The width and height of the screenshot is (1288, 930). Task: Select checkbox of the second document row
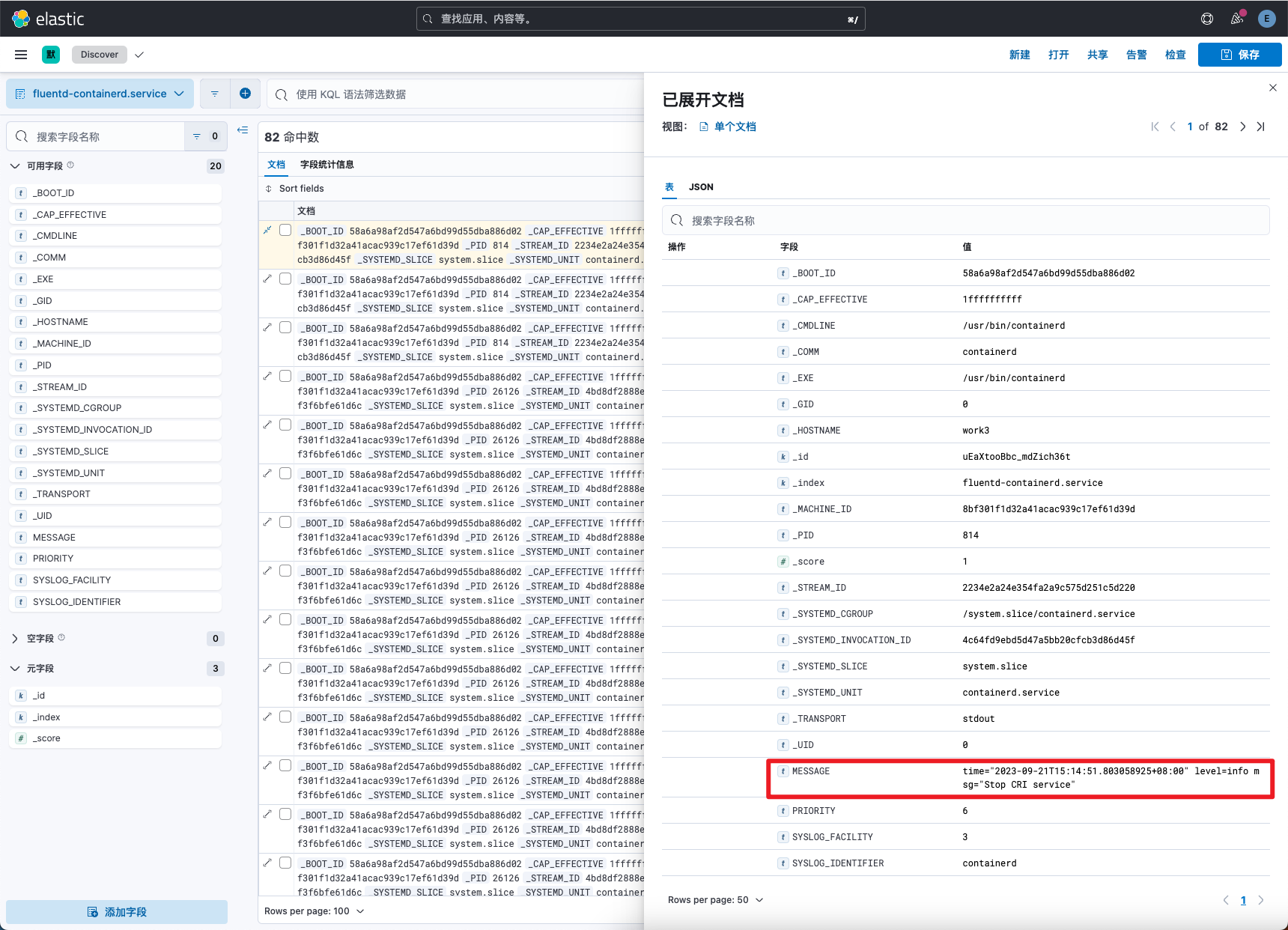[x=285, y=279]
